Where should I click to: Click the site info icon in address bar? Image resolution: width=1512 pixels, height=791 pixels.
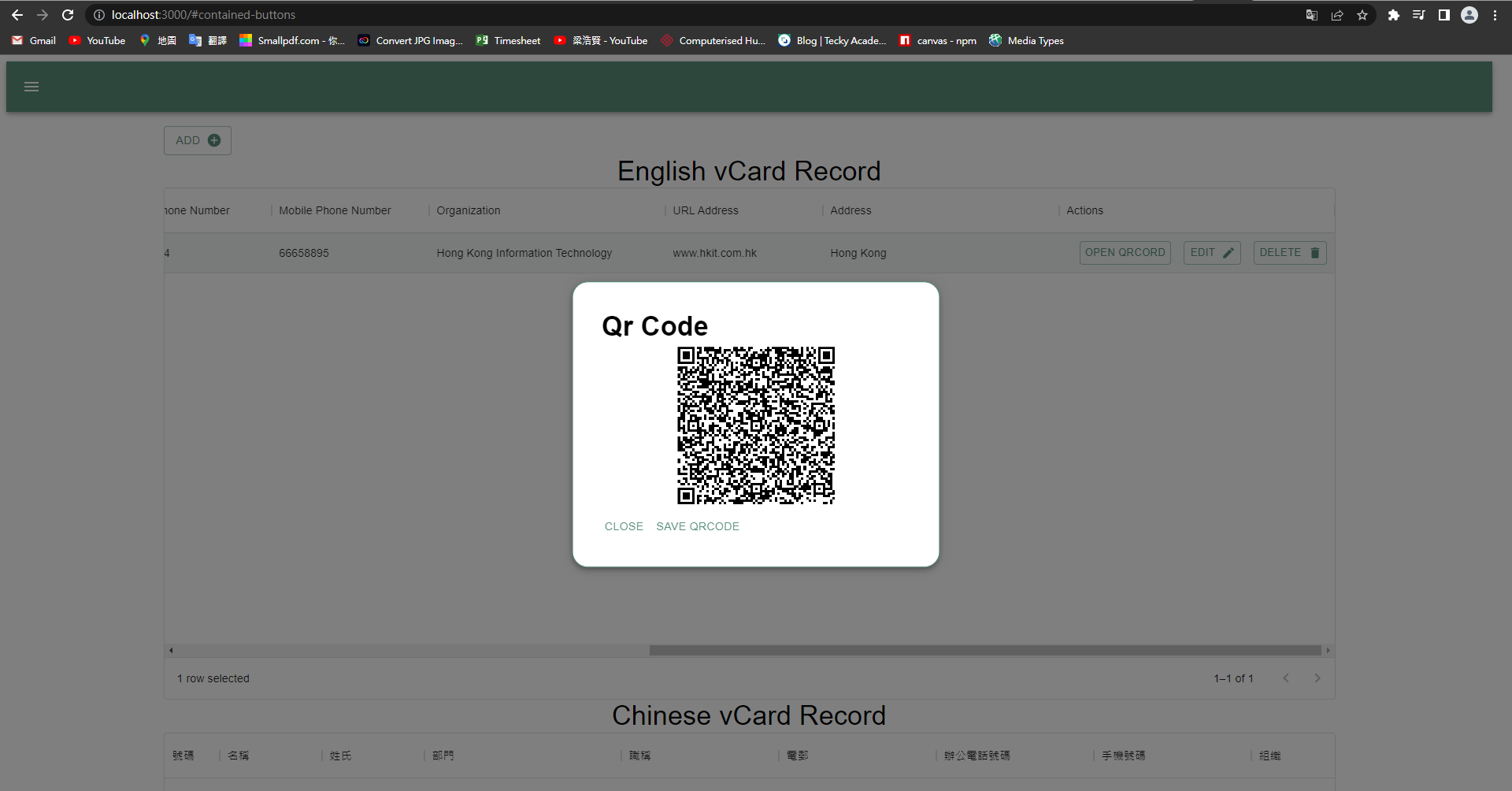click(x=99, y=15)
